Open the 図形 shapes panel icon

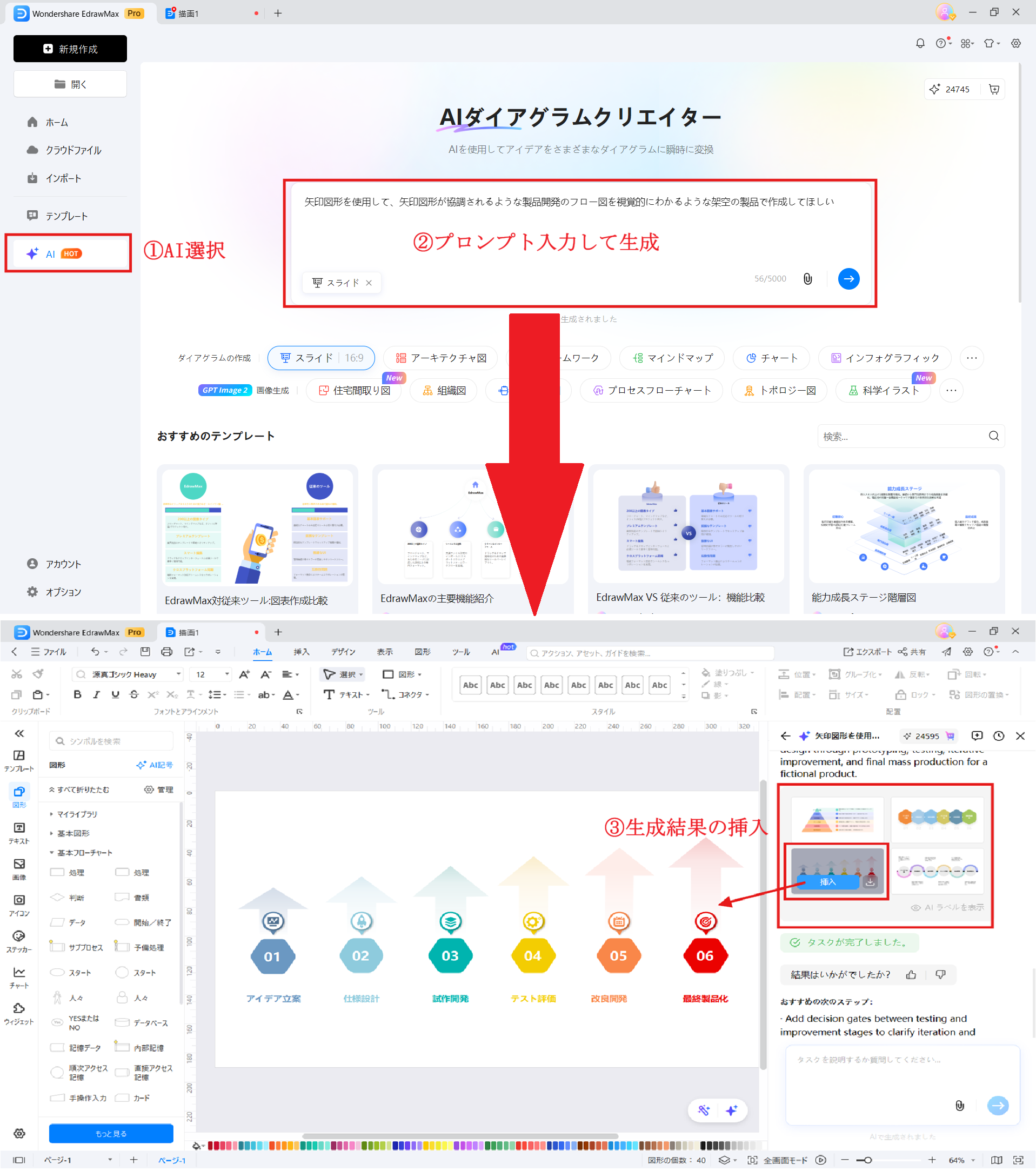pos(19,797)
